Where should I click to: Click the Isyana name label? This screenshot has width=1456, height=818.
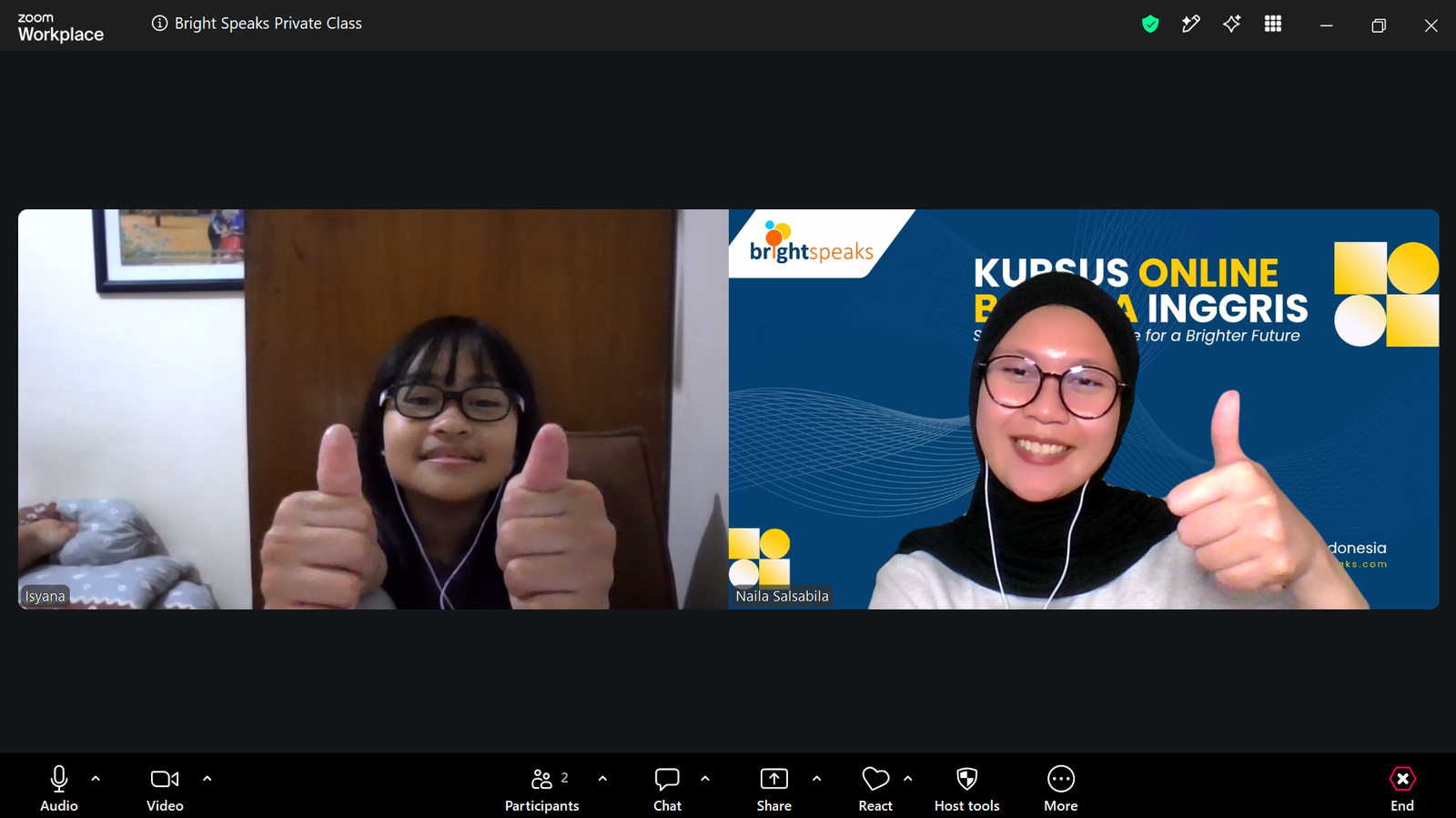(x=45, y=597)
